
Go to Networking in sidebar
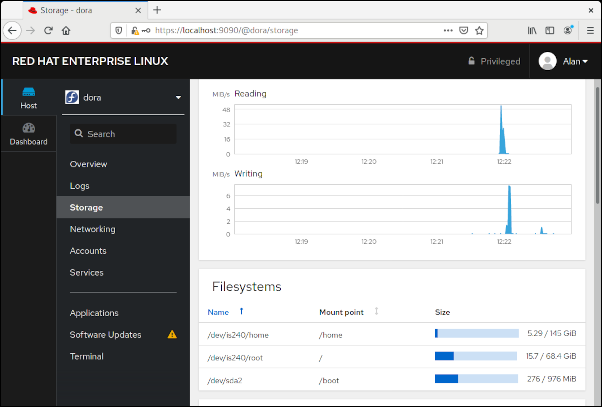92,229
